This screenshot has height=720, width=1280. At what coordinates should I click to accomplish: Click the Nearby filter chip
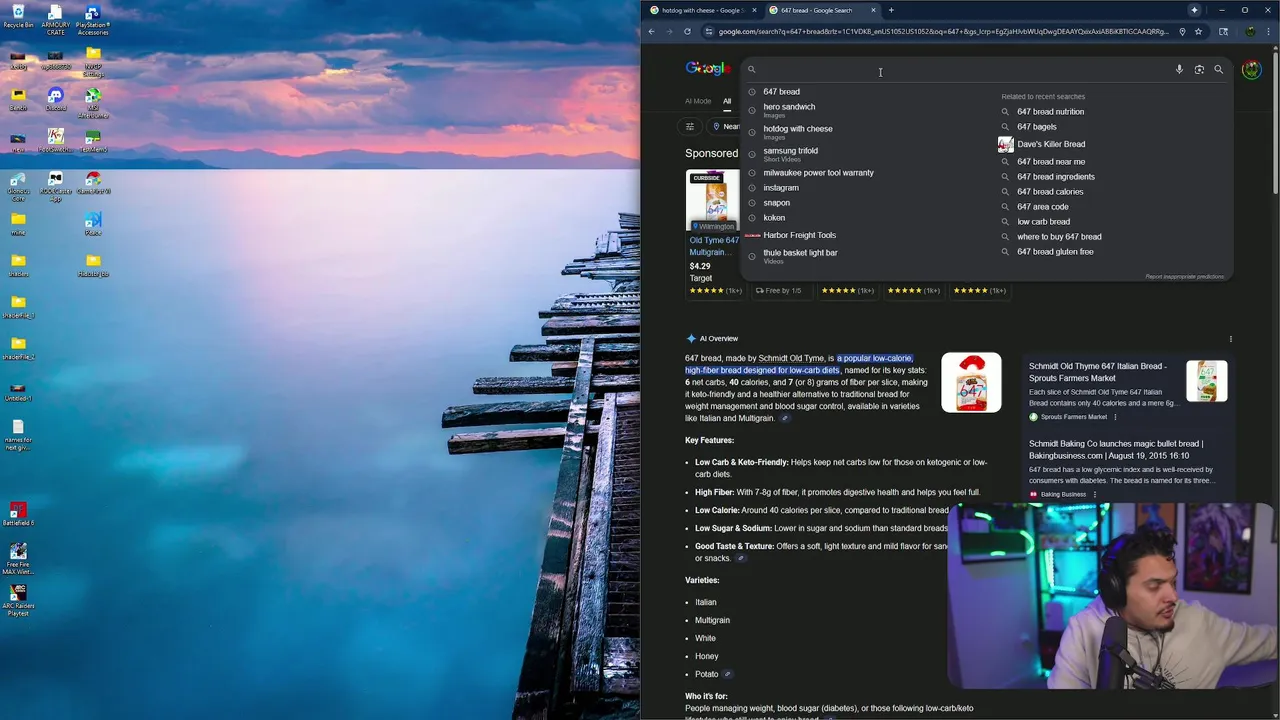(x=726, y=126)
